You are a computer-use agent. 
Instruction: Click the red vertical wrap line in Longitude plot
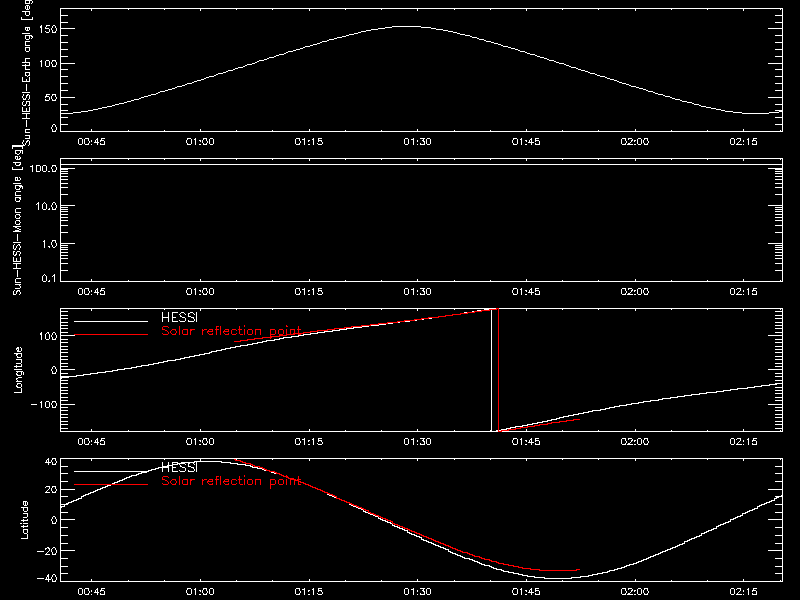coord(498,370)
